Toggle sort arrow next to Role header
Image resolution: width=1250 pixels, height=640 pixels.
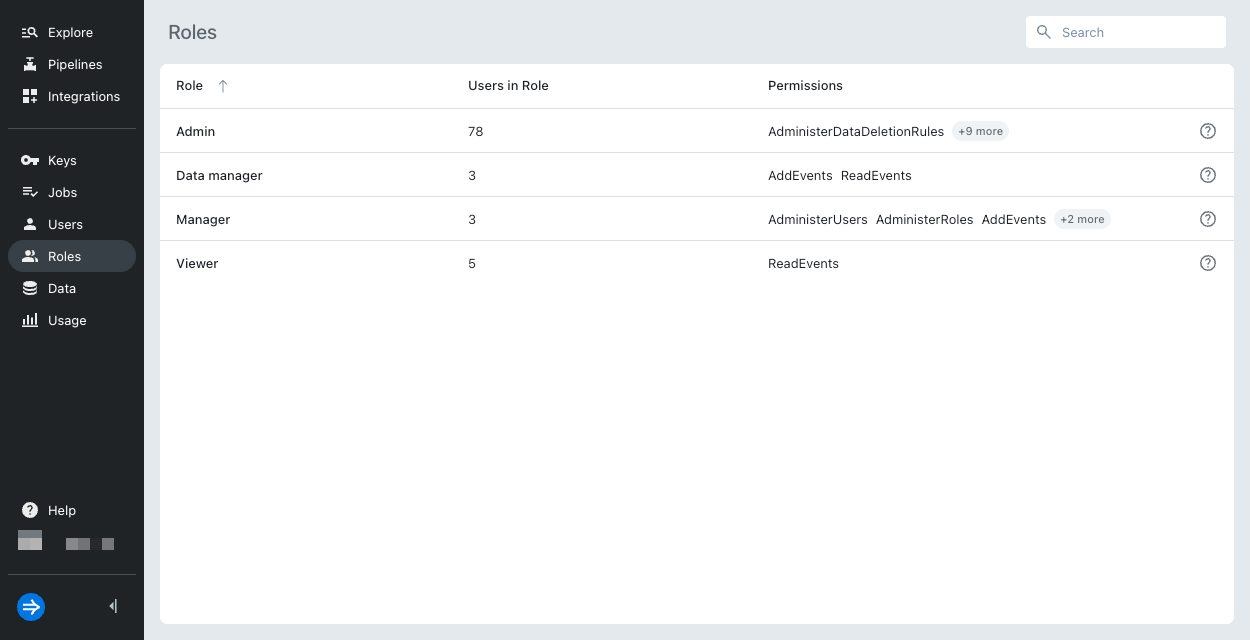coord(223,86)
